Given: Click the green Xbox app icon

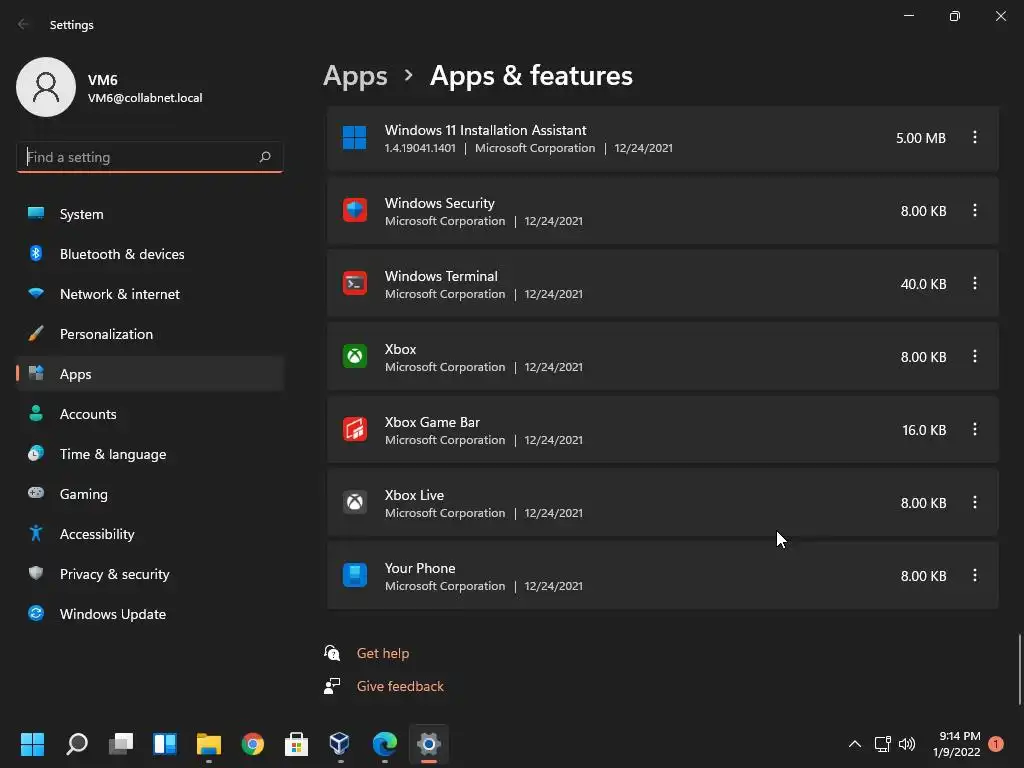Looking at the screenshot, I should coord(355,357).
